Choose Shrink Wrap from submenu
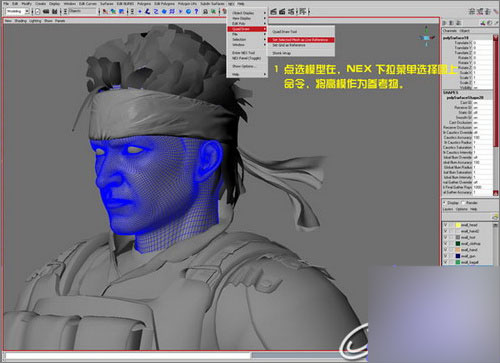The height and width of the screenshot is (363, 500). pos(282,53)
